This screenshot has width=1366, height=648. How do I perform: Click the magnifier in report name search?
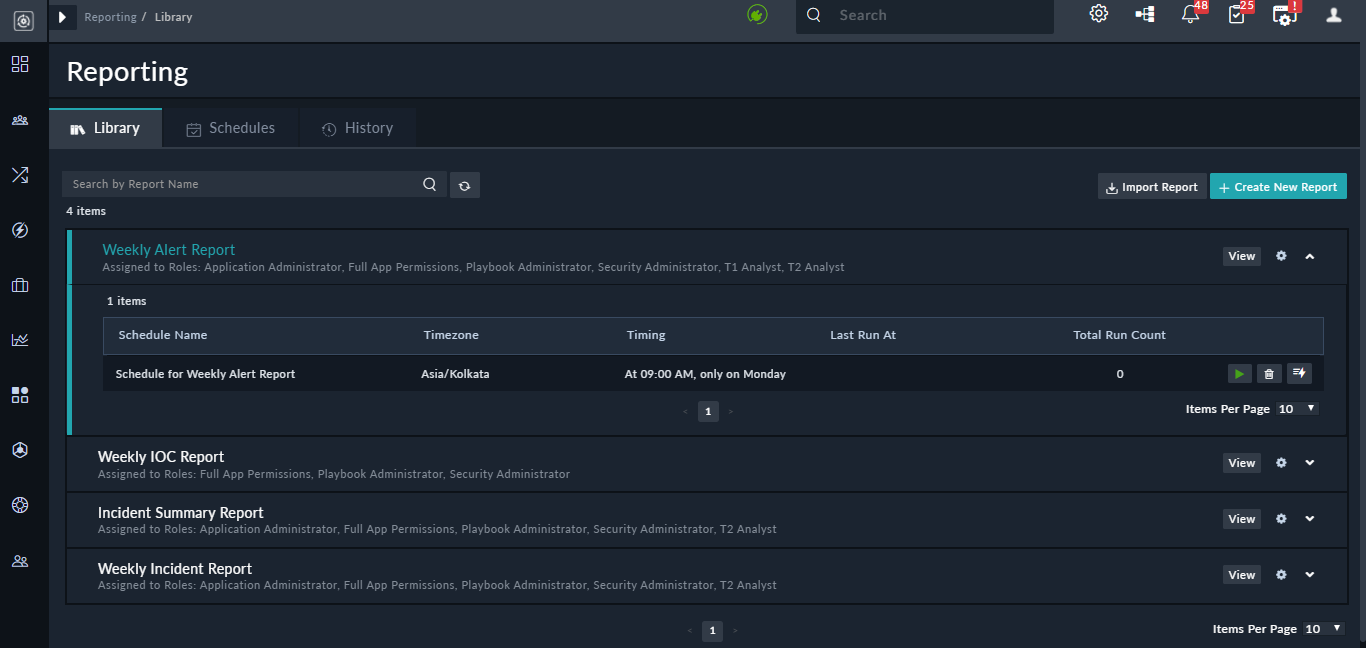click(x=429, y=184)
